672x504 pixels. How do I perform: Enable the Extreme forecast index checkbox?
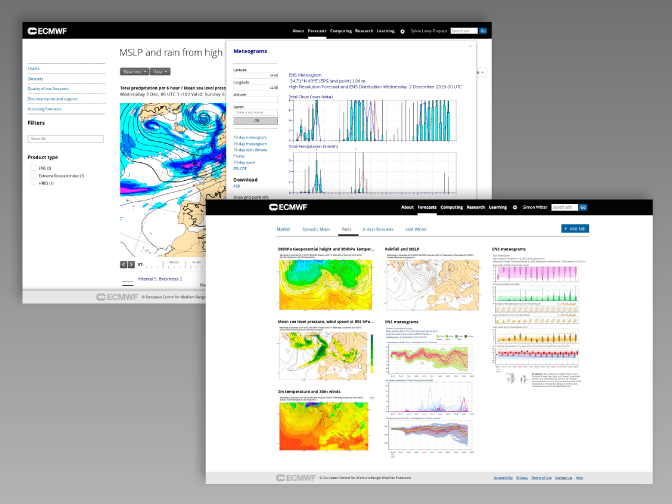click(x=33, y=175)
